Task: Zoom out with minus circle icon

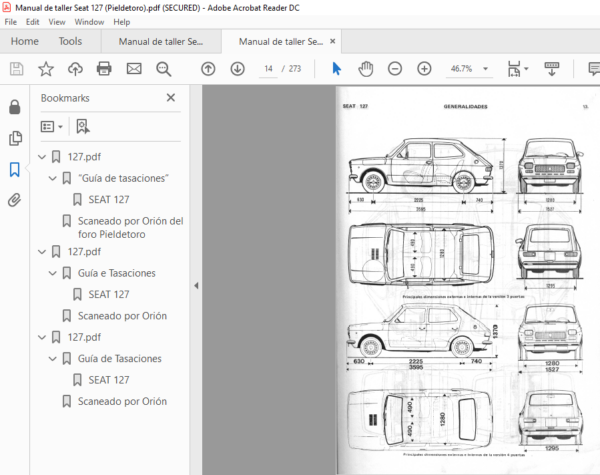Action: (x=395, y=69)
